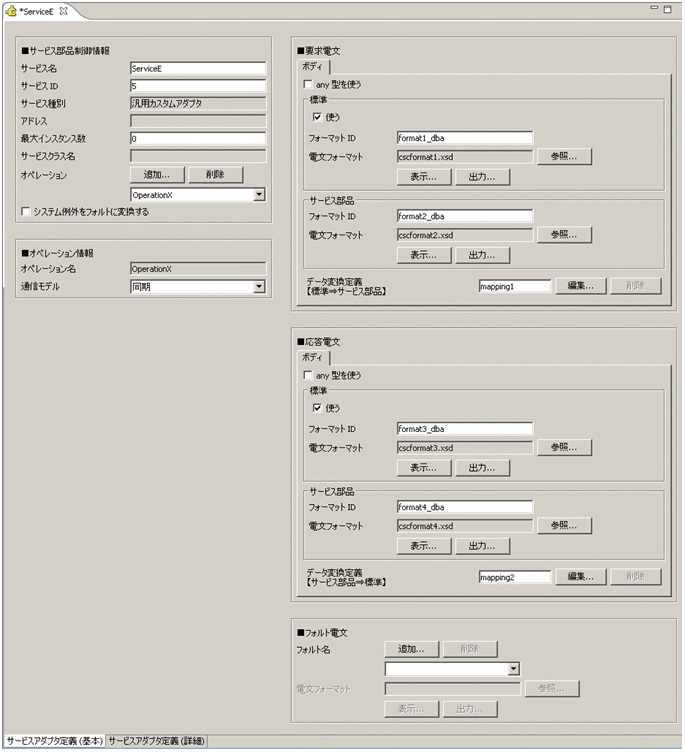
Task: Click 表示 under cscformat1.xsd
Action: click(x=424, y=177)
